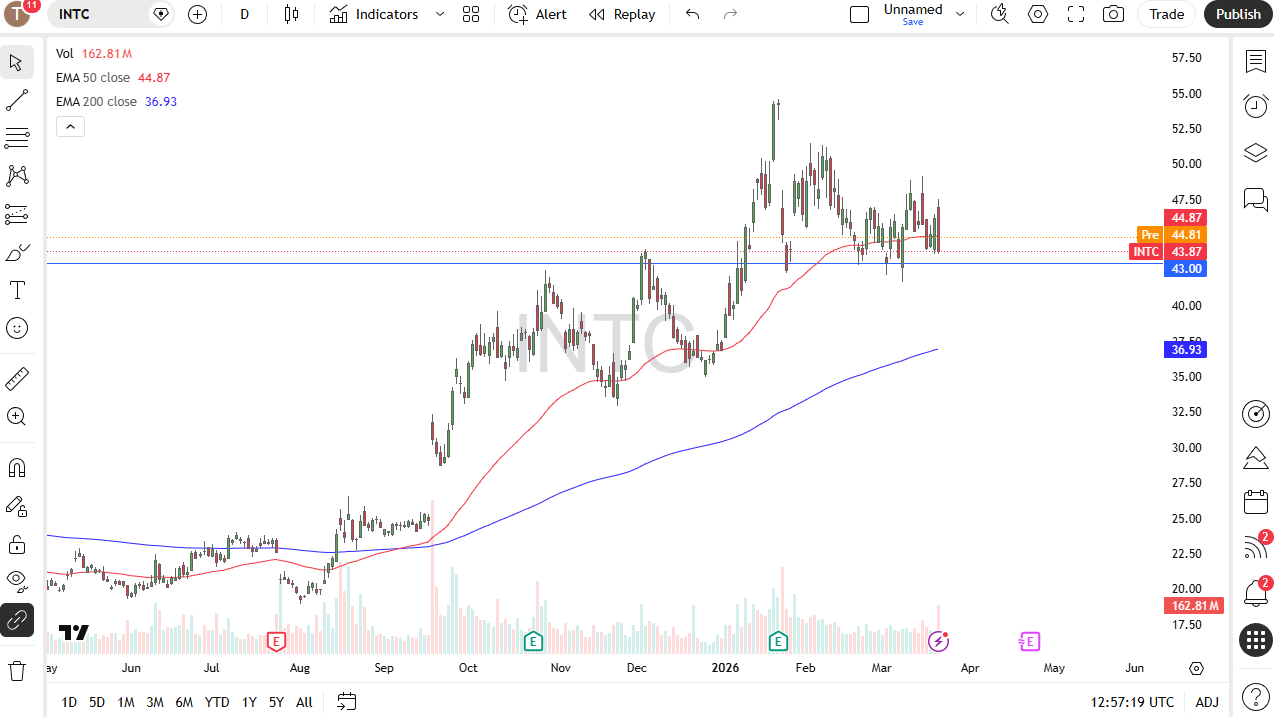This screenshot has width=1274, height=717.
Task: Undo the last action
Action: [x=692, y=14]
